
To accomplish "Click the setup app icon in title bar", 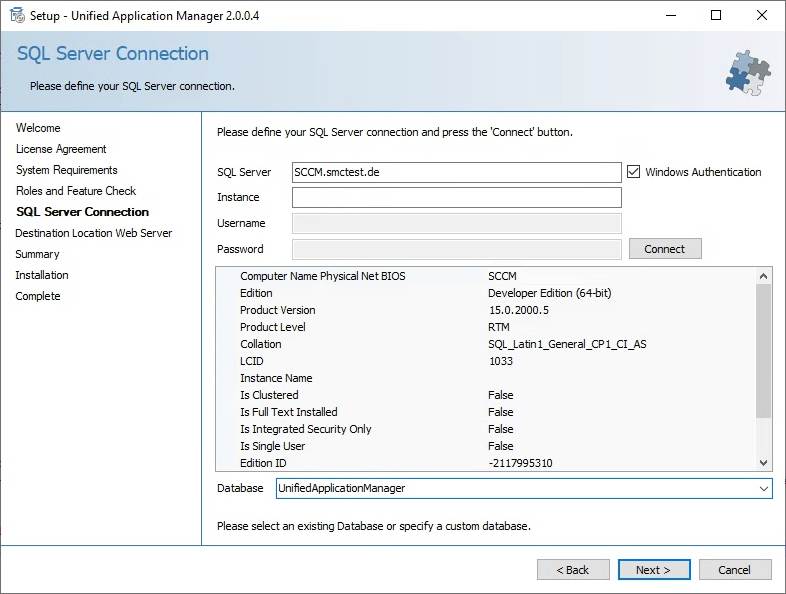I will [x=17, y=16].
